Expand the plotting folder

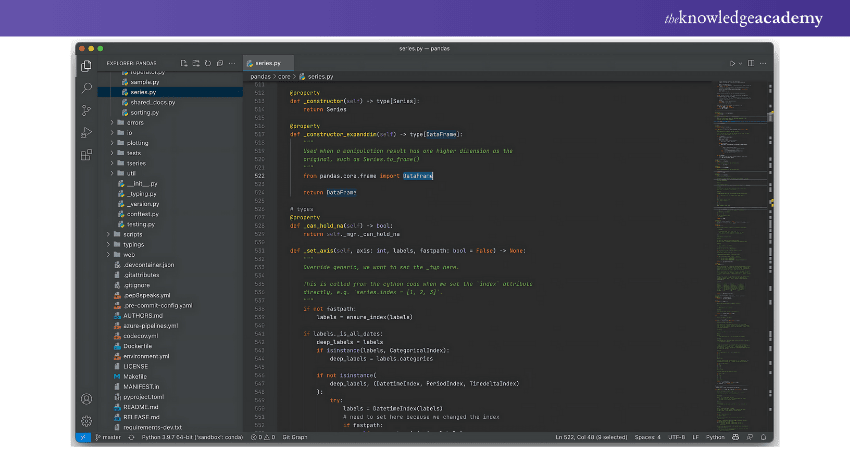point(137,142)
